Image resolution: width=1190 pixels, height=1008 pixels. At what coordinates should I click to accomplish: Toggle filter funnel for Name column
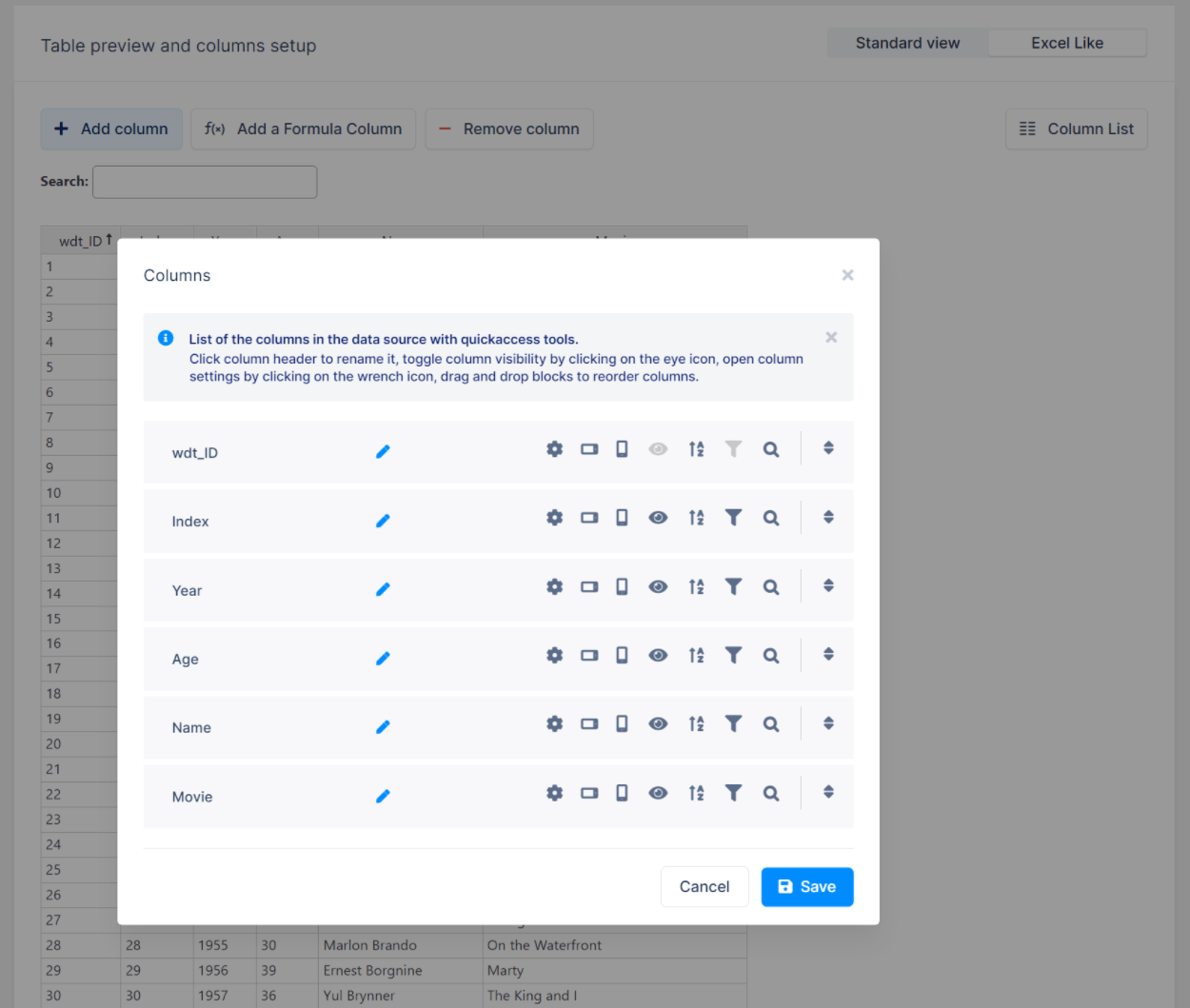pyautogui.click(x=733, y=723)
